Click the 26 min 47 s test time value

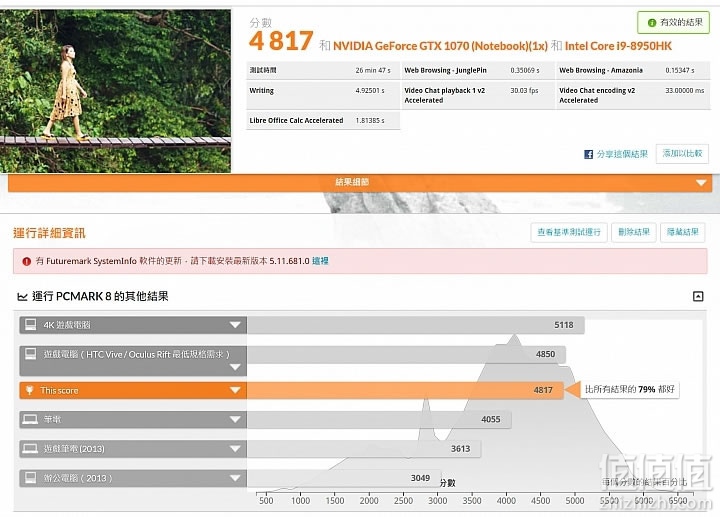coord(373,70)
